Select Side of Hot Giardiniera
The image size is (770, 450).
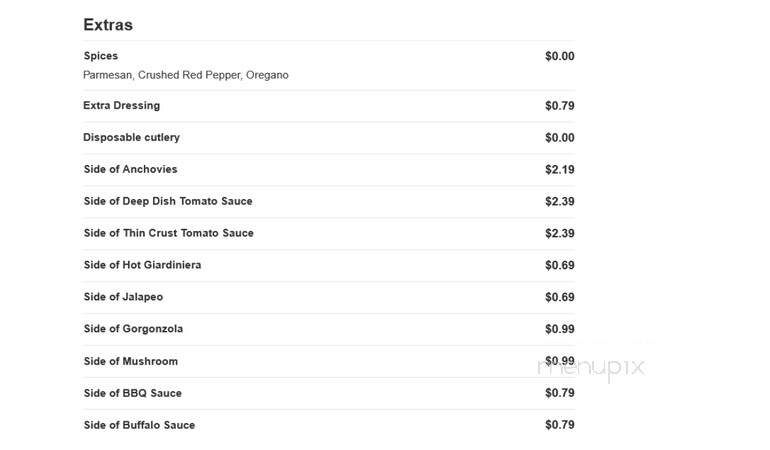(329, 265)
